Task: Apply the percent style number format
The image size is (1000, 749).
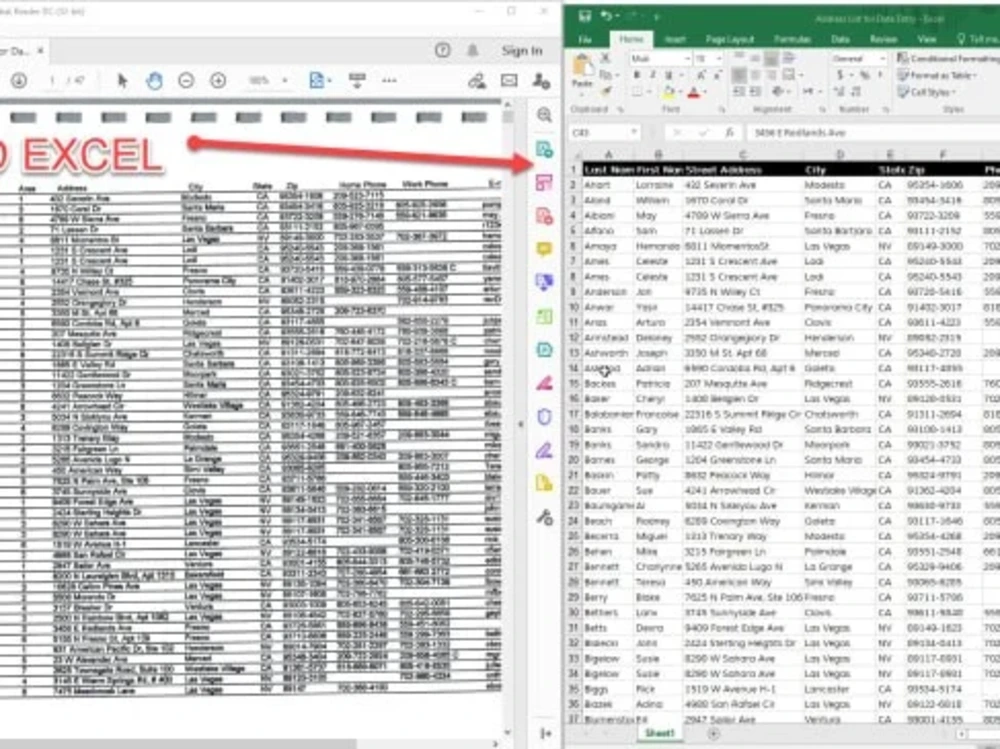Action: coord(864,75)
